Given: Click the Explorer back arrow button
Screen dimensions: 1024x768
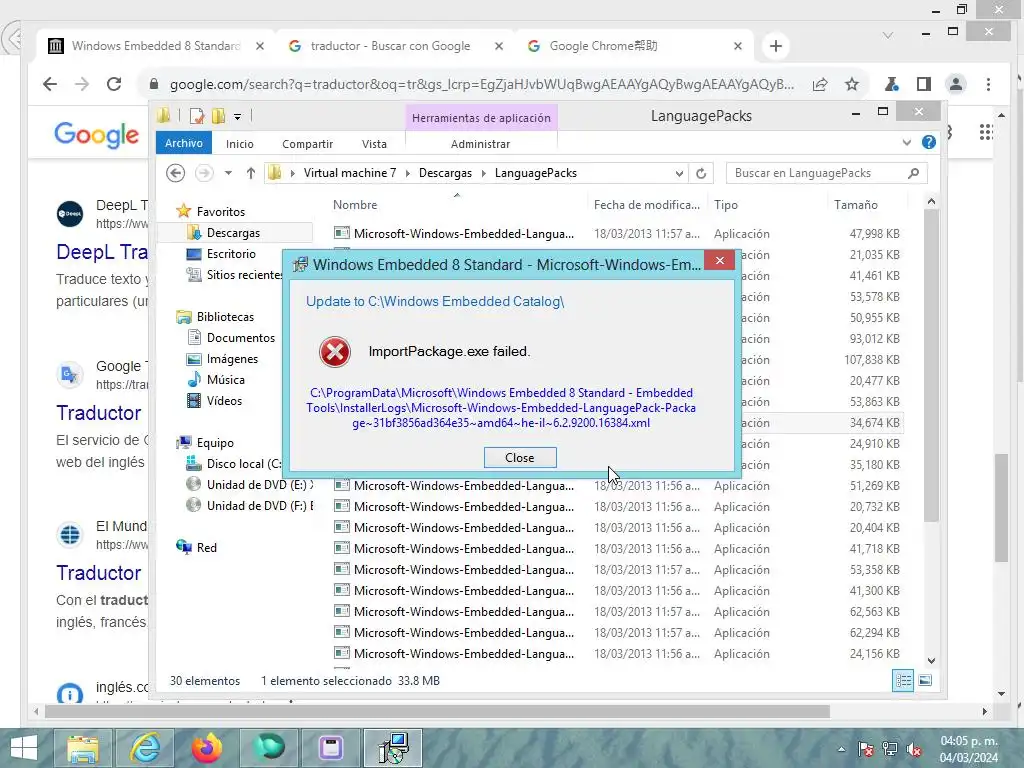Looking at the screenshot, I should click(175, 173).
